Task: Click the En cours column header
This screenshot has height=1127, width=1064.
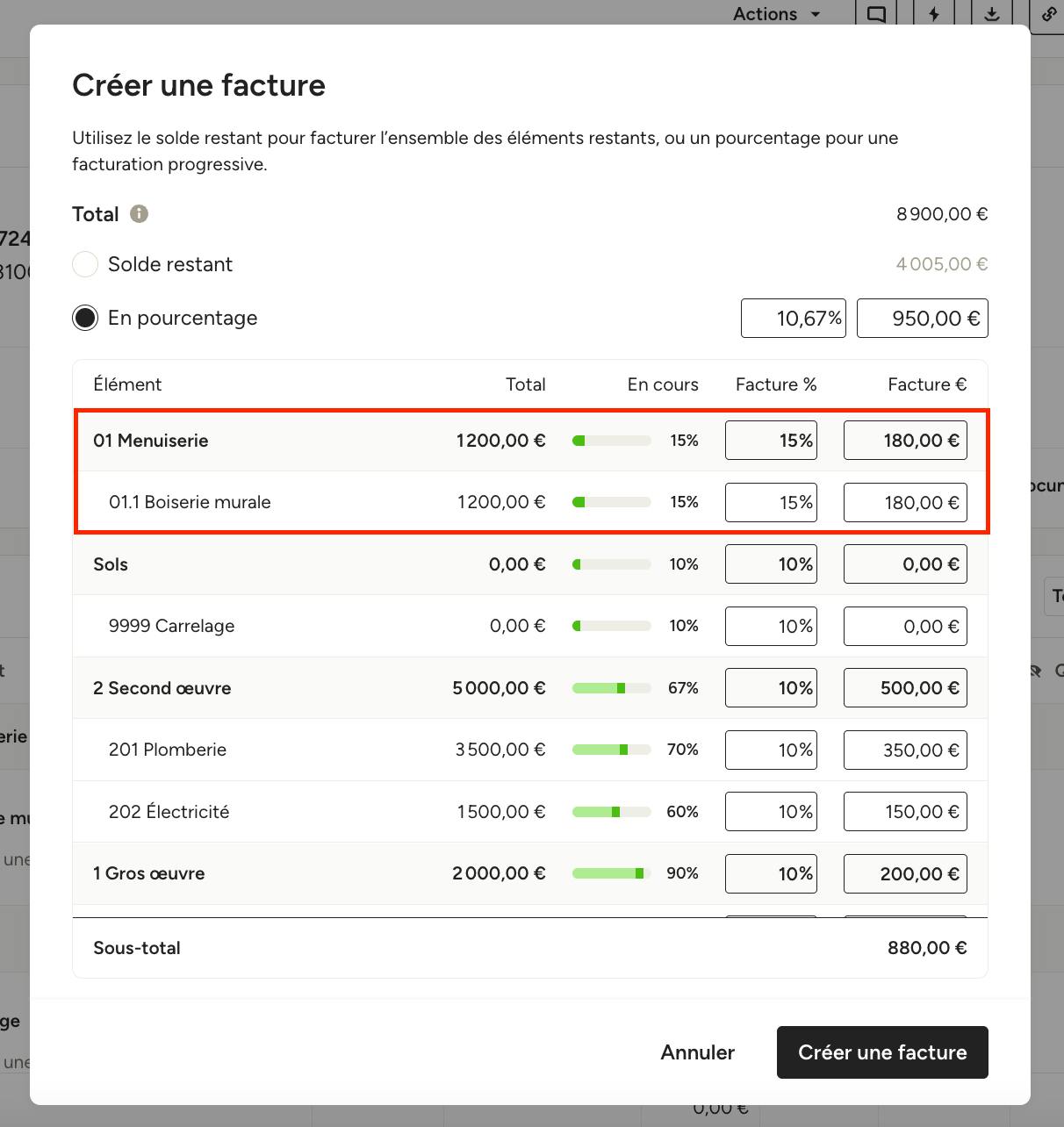Action: pyautogui.click(x=663, y=384)
